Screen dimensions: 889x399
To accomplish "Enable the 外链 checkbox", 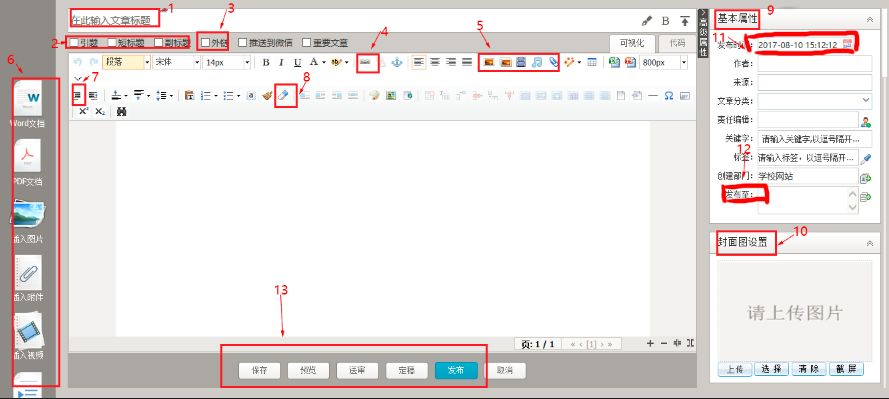I will click(x=205, y=42).
